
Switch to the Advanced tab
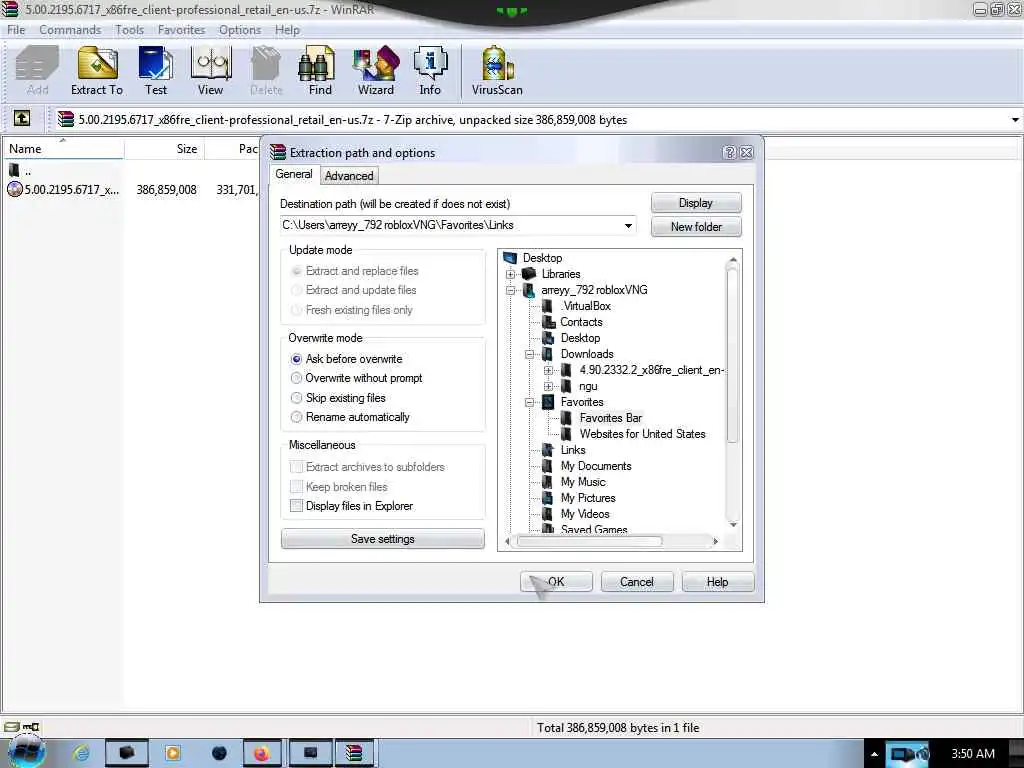click(x=349, y=176)
